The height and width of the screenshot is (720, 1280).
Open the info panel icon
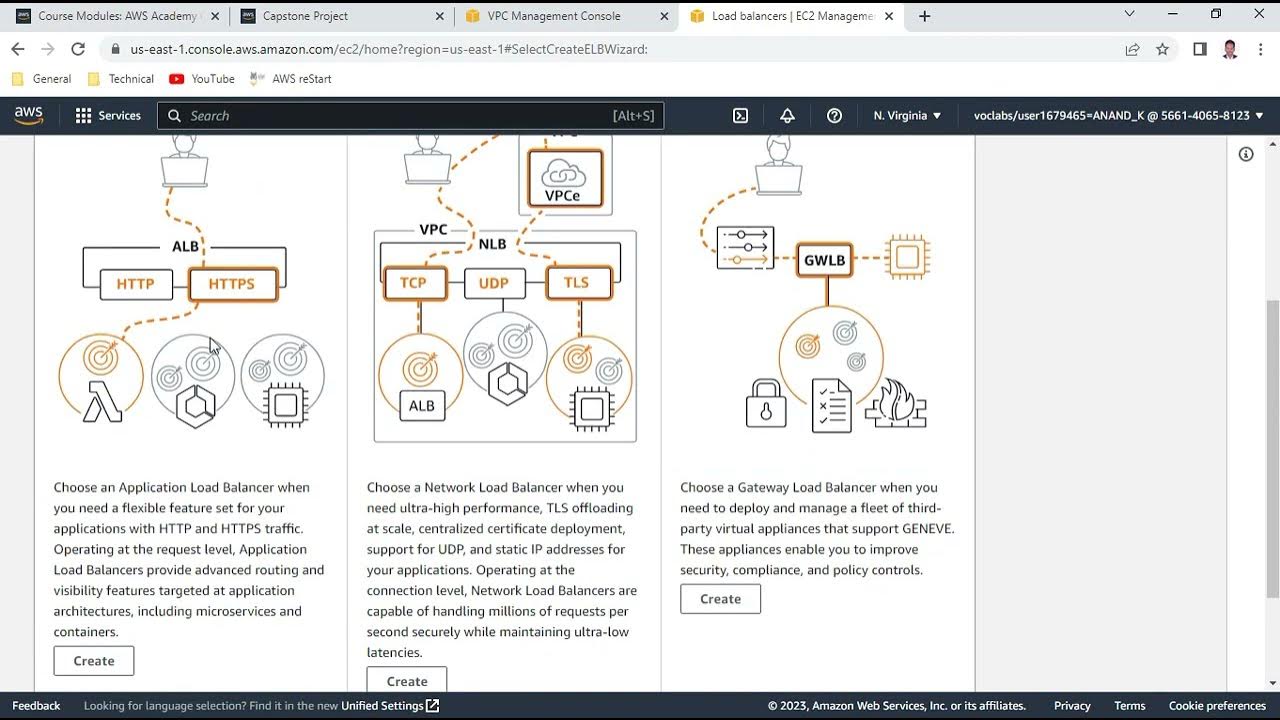click(x=1246, y=154)
